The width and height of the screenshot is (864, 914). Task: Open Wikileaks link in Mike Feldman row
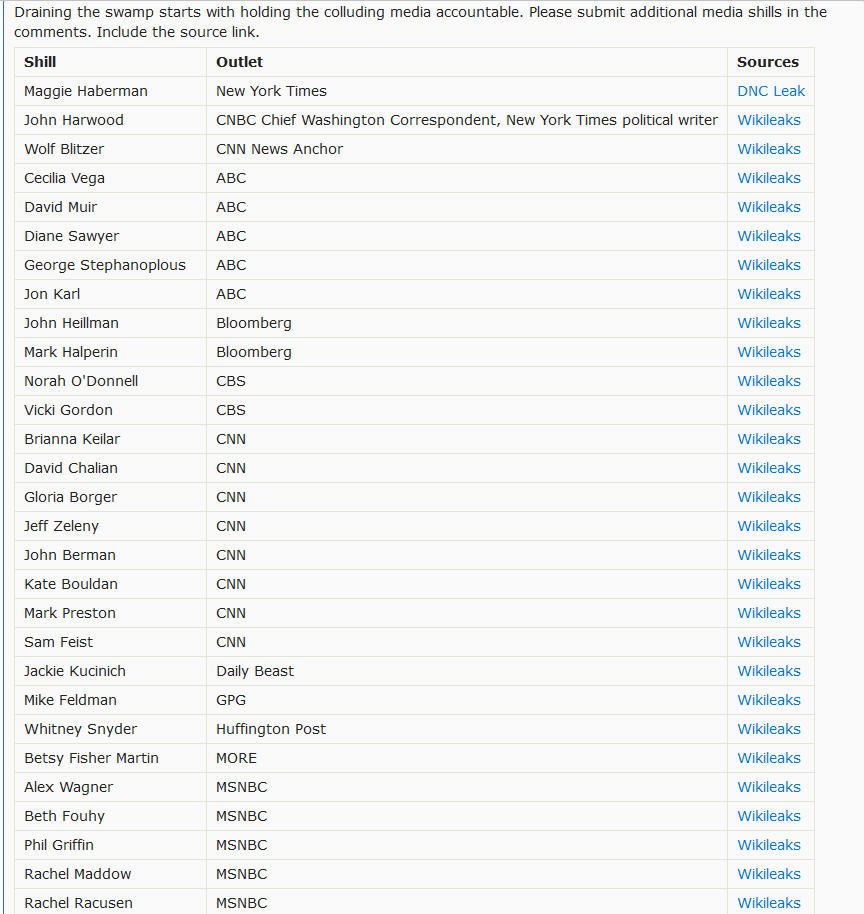768,700
